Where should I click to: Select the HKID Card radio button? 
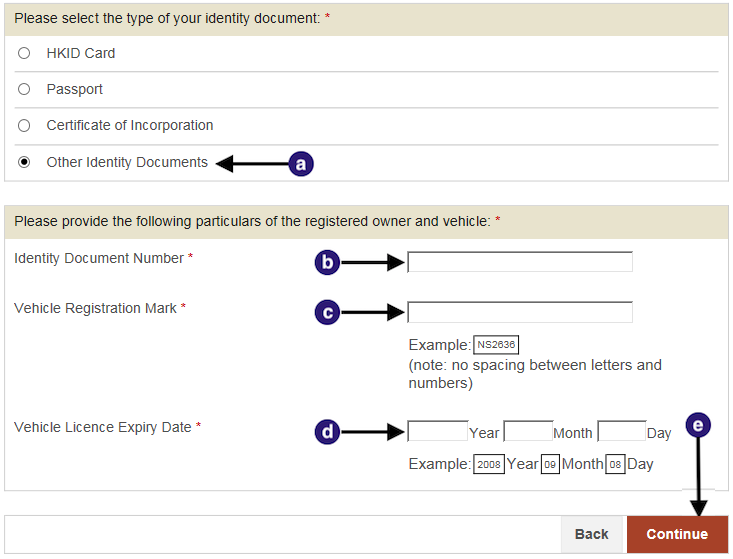tap(24, 53)
